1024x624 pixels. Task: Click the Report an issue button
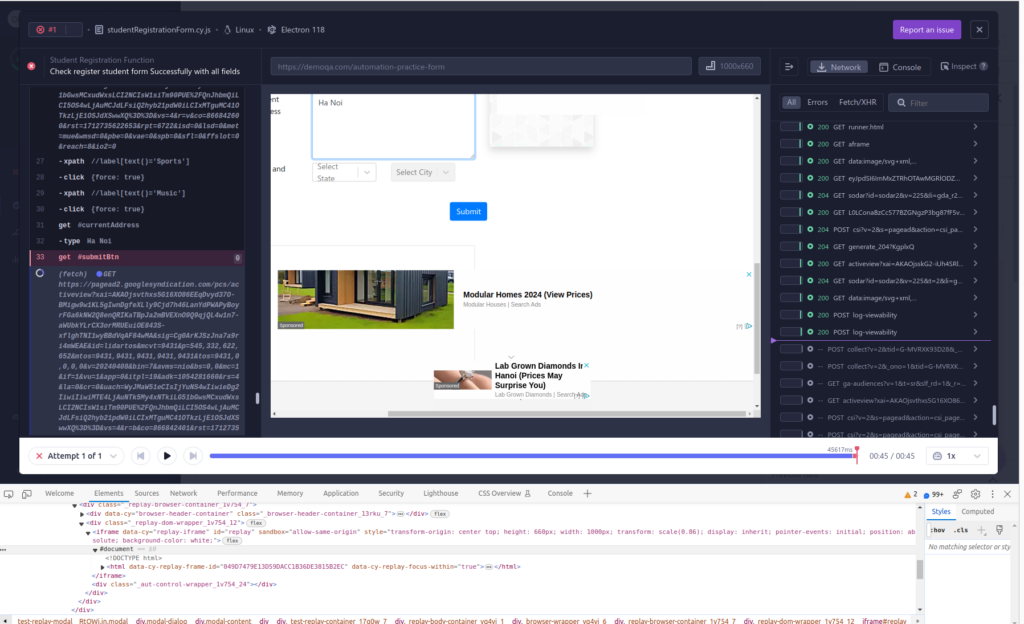click(x=927, y=30)
